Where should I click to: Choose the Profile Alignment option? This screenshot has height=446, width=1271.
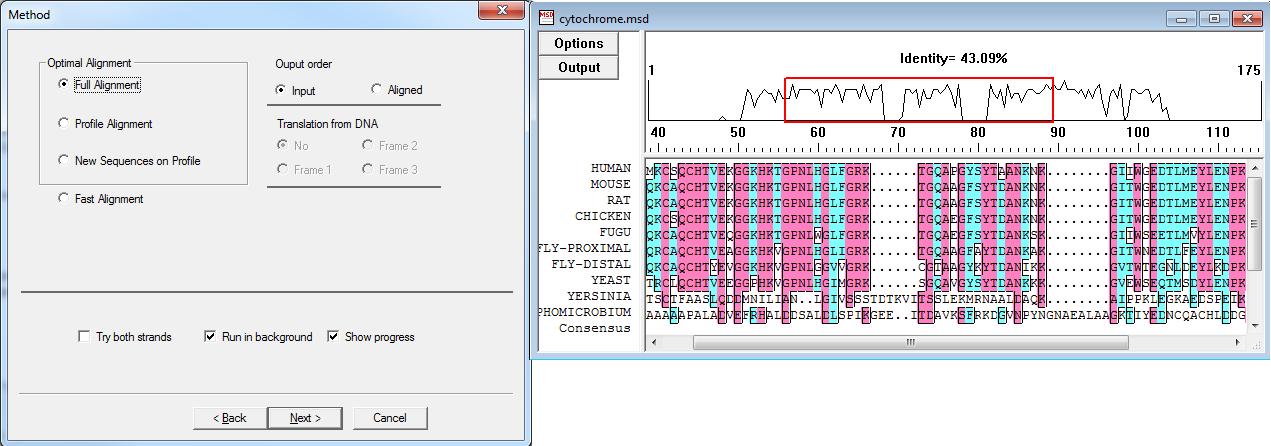(65, 124)
